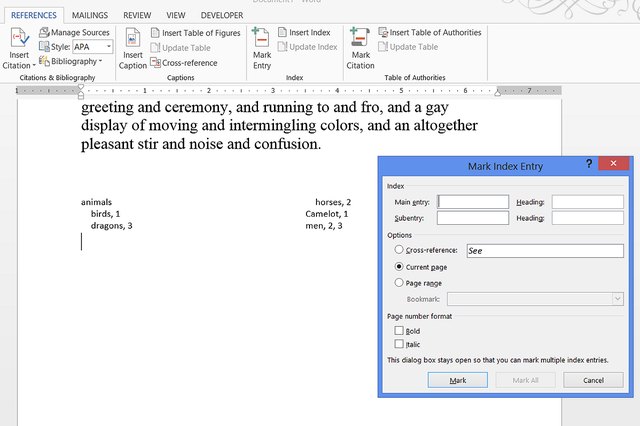Open the Cross-reference command
640x426 pixels.
coord(184,63)
